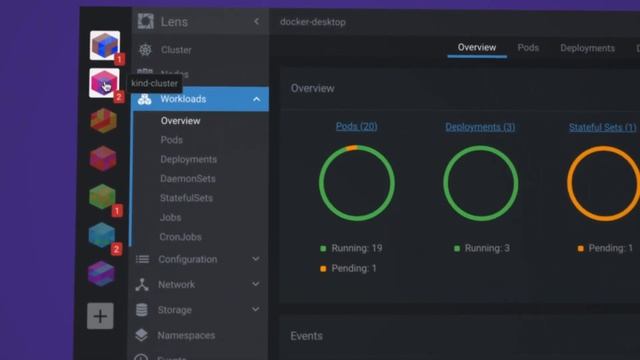
Task: Open the Pods (20) link
Action: [356, 127]
